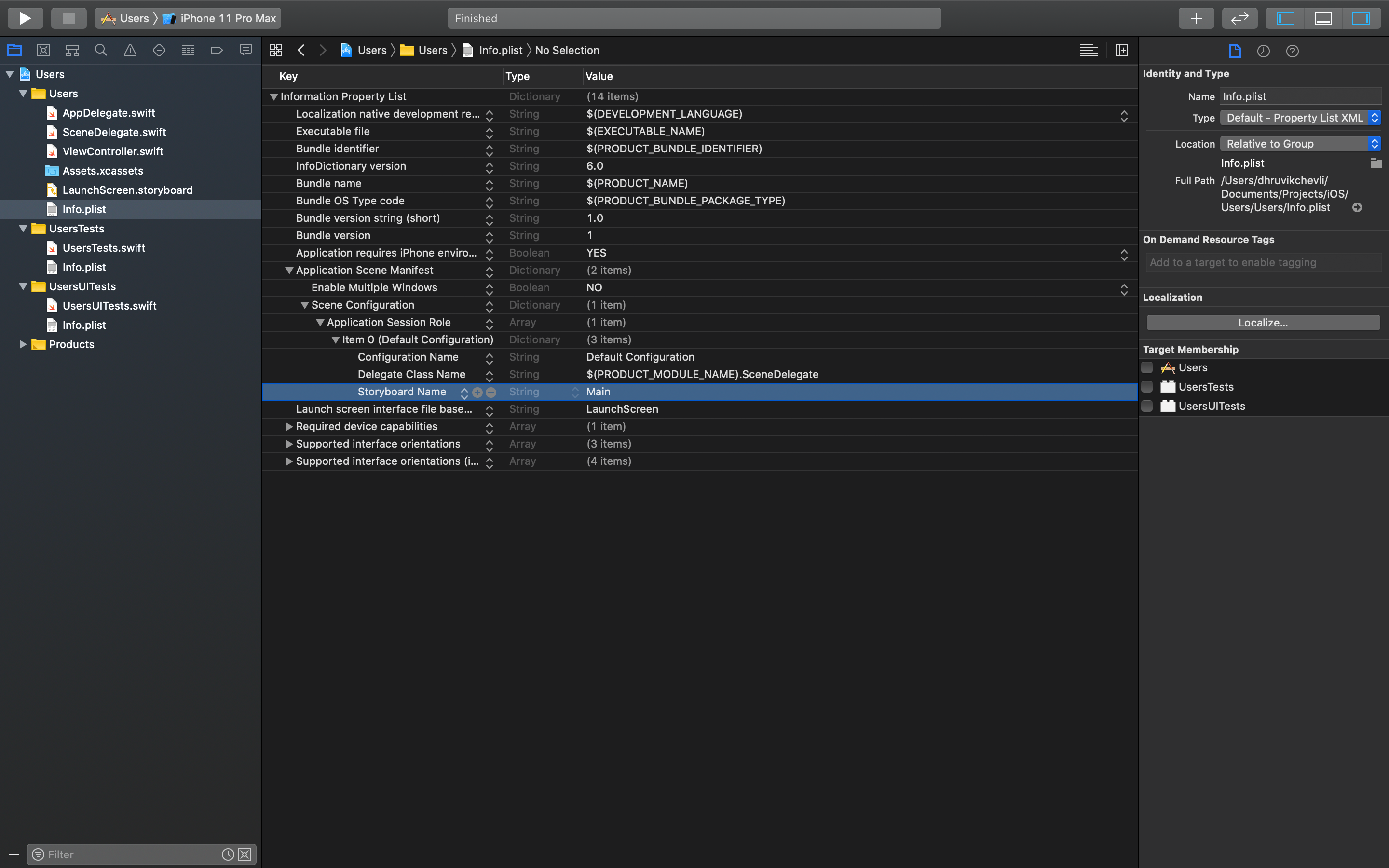Open UsersUITests.swift file

click(109, 305)
